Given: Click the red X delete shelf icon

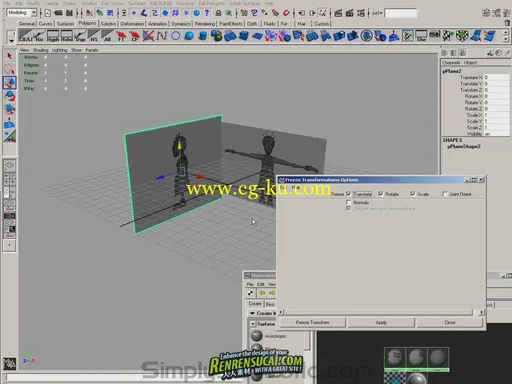Looking at the screenshot, I should click(148, 35).
